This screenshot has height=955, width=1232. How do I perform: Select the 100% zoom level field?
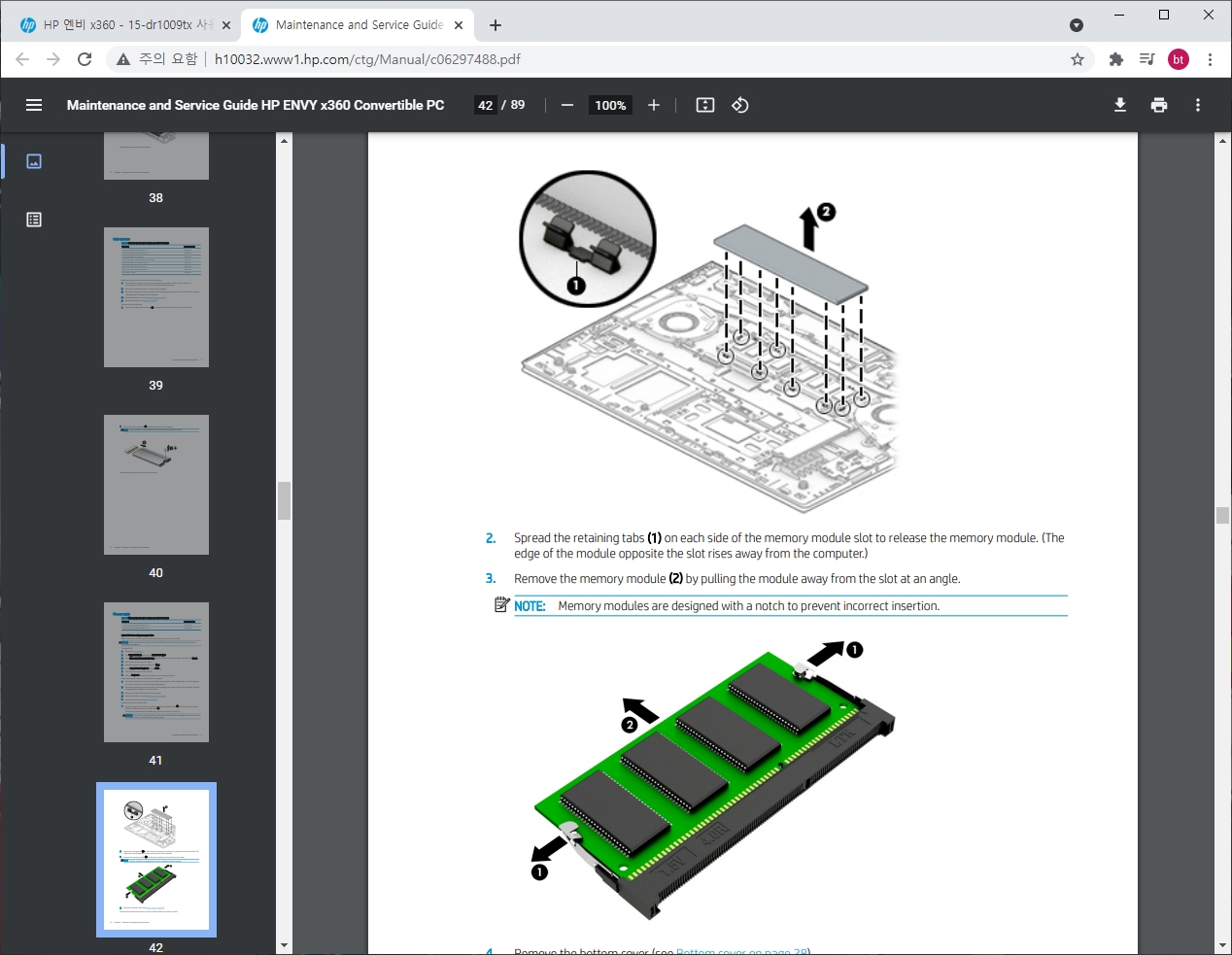(x=610, y=105)
